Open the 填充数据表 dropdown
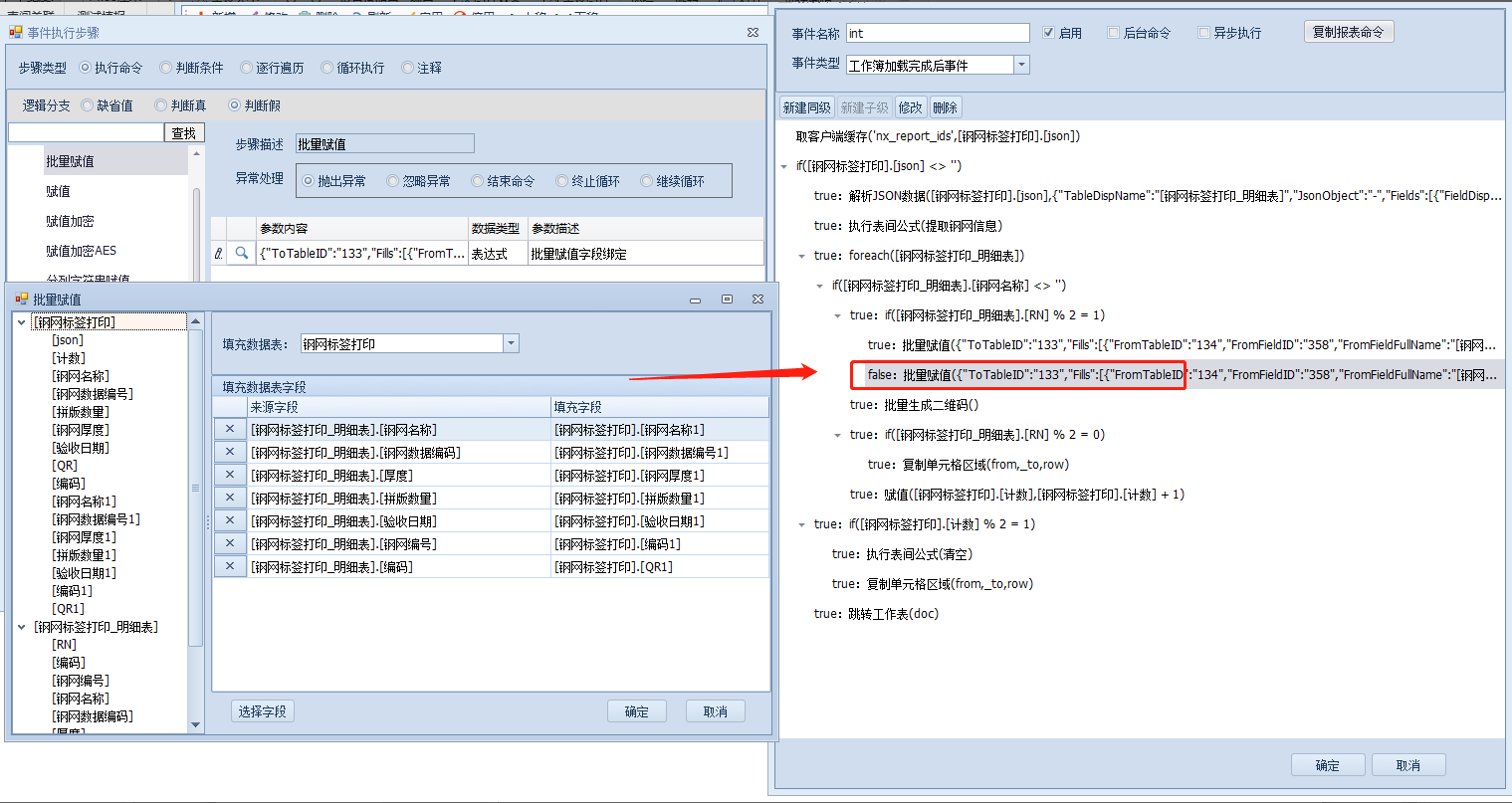Image resolution: width=1512 pixels, height=803 pixels. click(511, 343)
